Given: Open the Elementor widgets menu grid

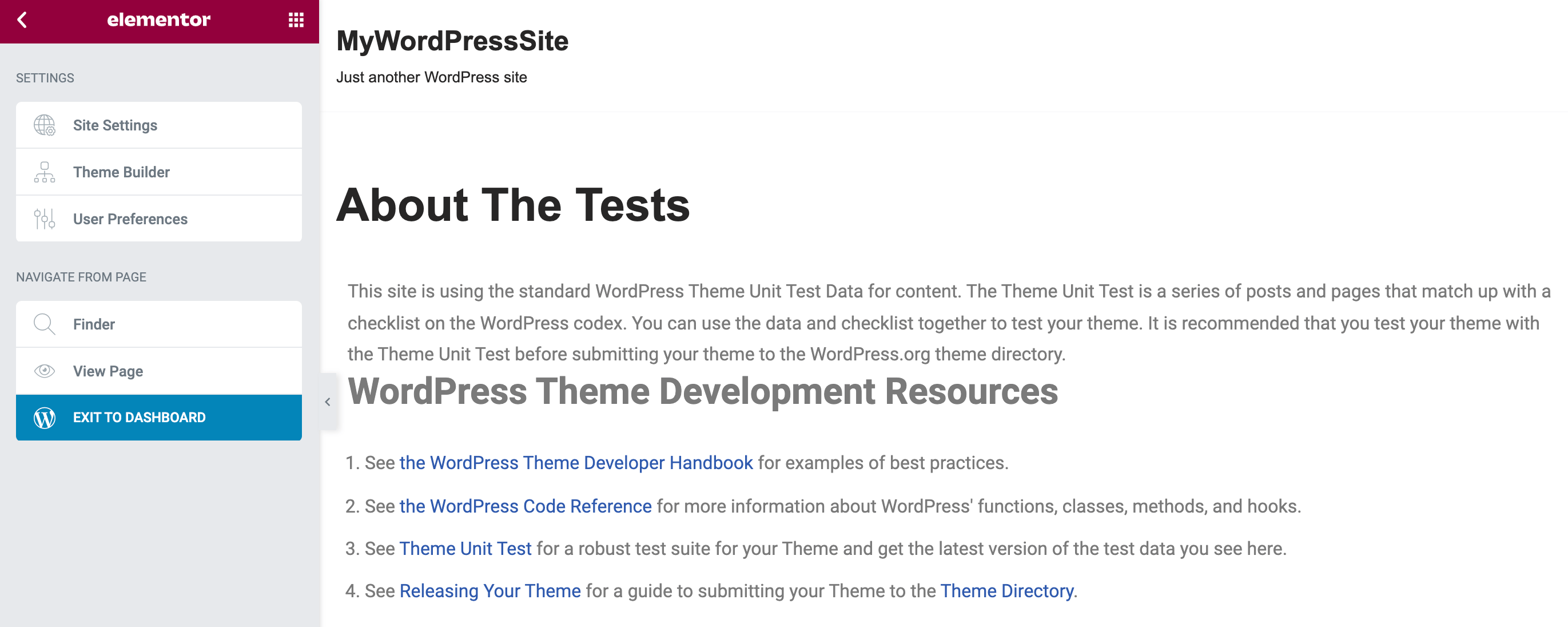Looking at the screenshot, I should click(x=295, y=20).
